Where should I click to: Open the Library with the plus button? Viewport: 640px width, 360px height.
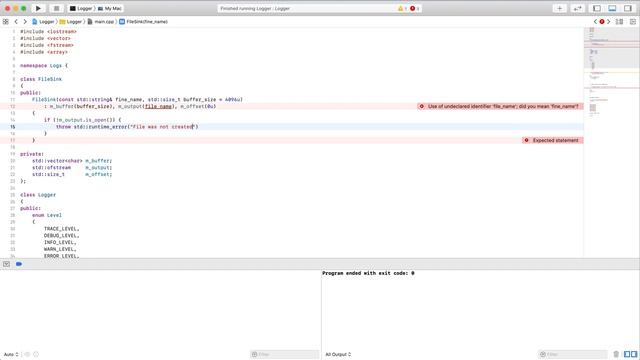(560, 8)
